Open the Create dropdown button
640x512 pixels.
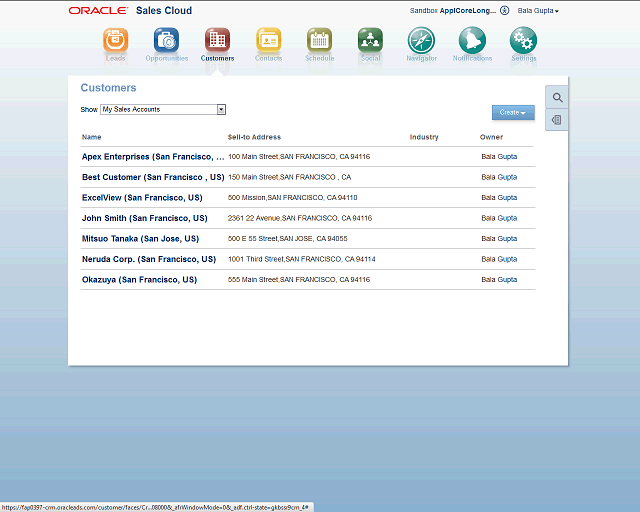(513, 112)
